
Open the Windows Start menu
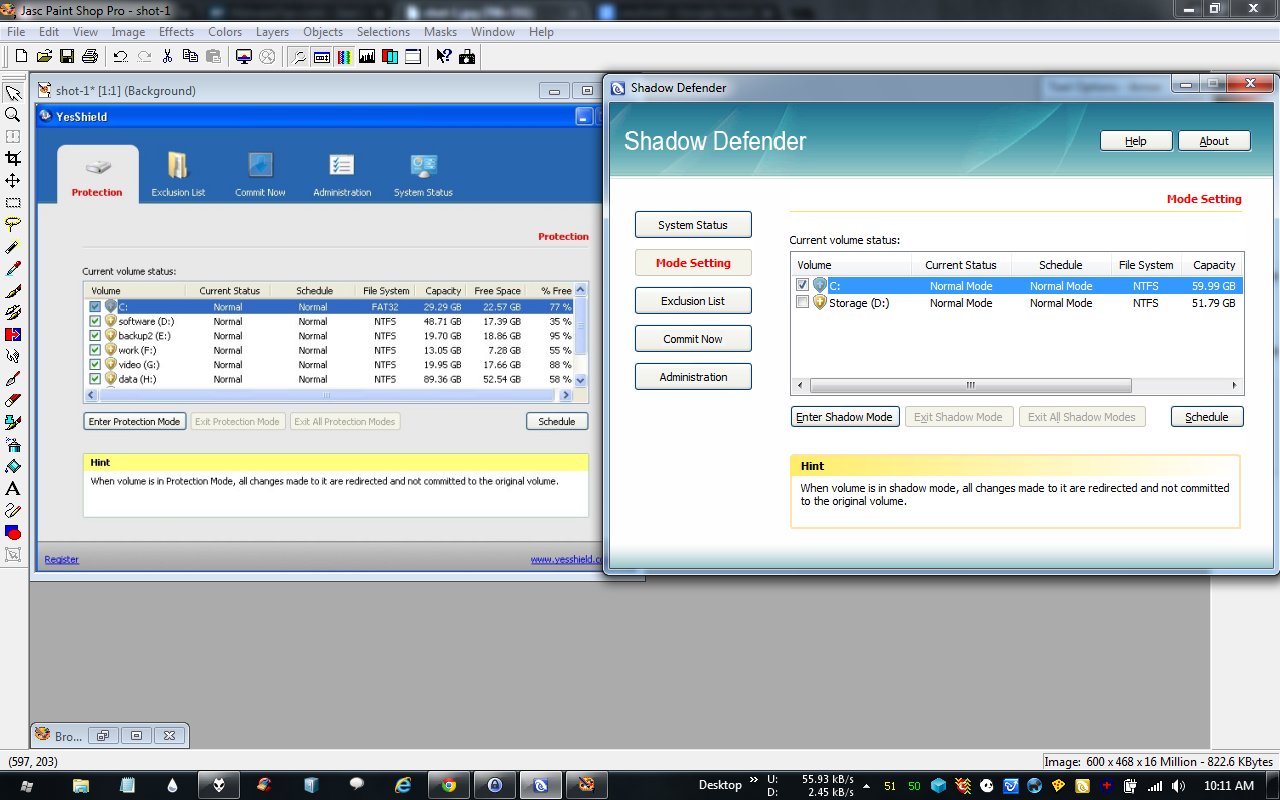(x=24, y=785)
